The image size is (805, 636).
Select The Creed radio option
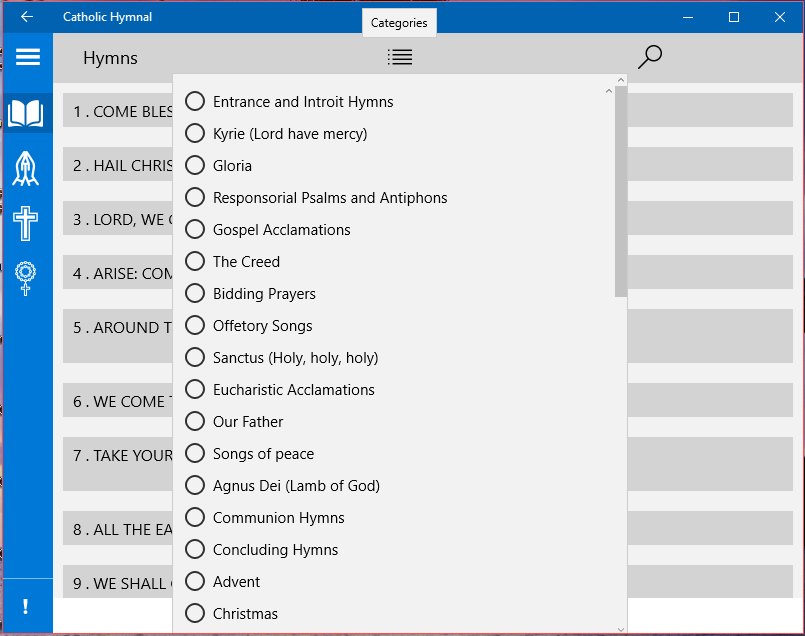[x=195, y=261]
